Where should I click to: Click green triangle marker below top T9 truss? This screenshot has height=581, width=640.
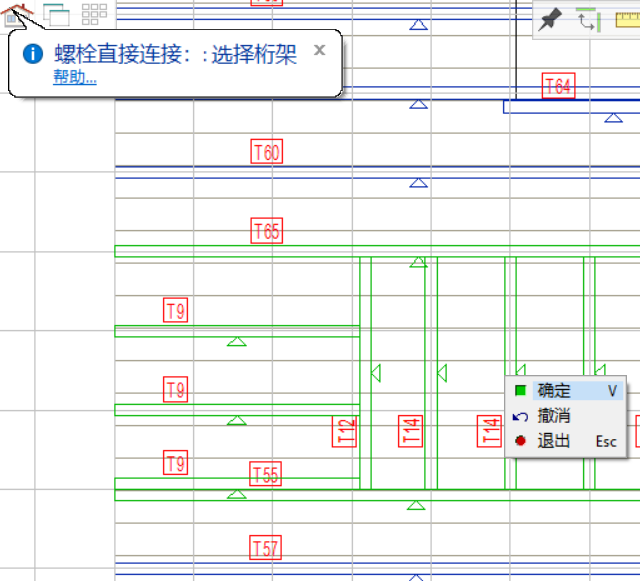237,341
